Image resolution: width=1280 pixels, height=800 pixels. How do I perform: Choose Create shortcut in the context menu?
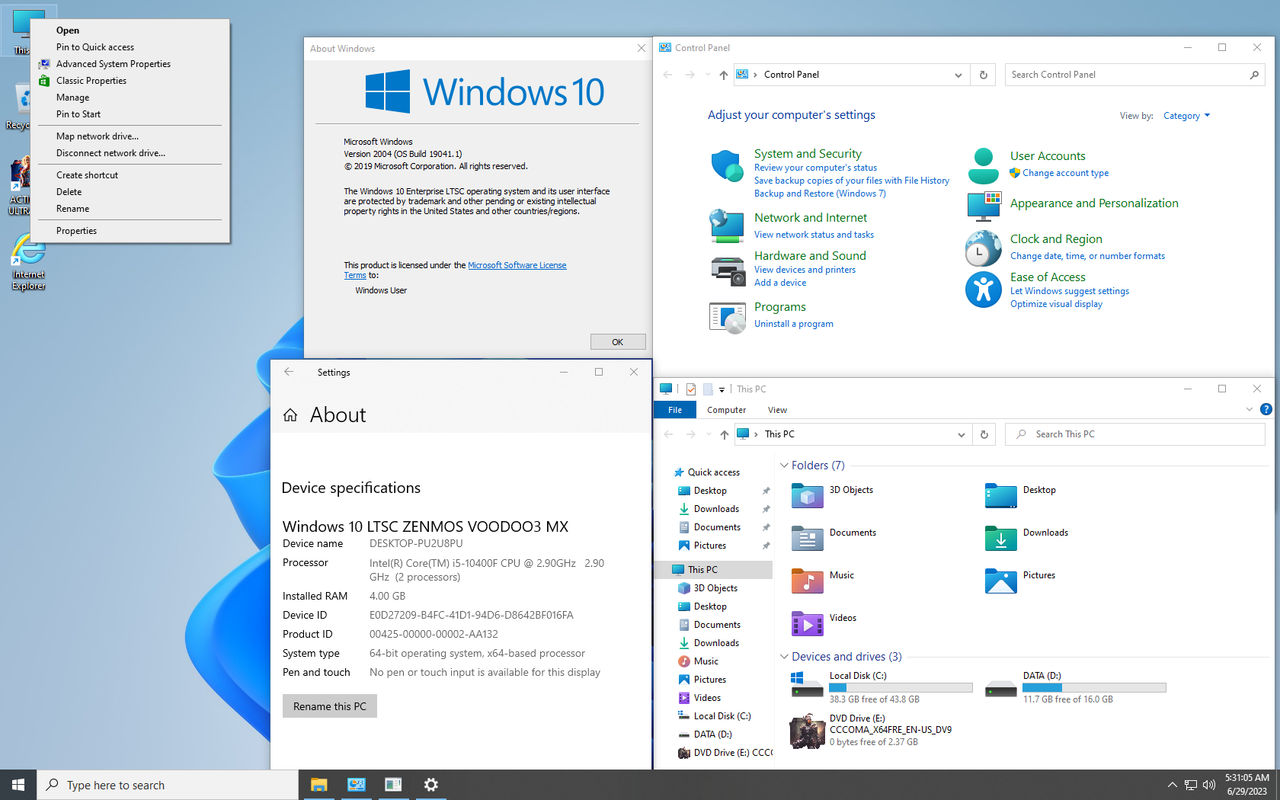[130, 175]
